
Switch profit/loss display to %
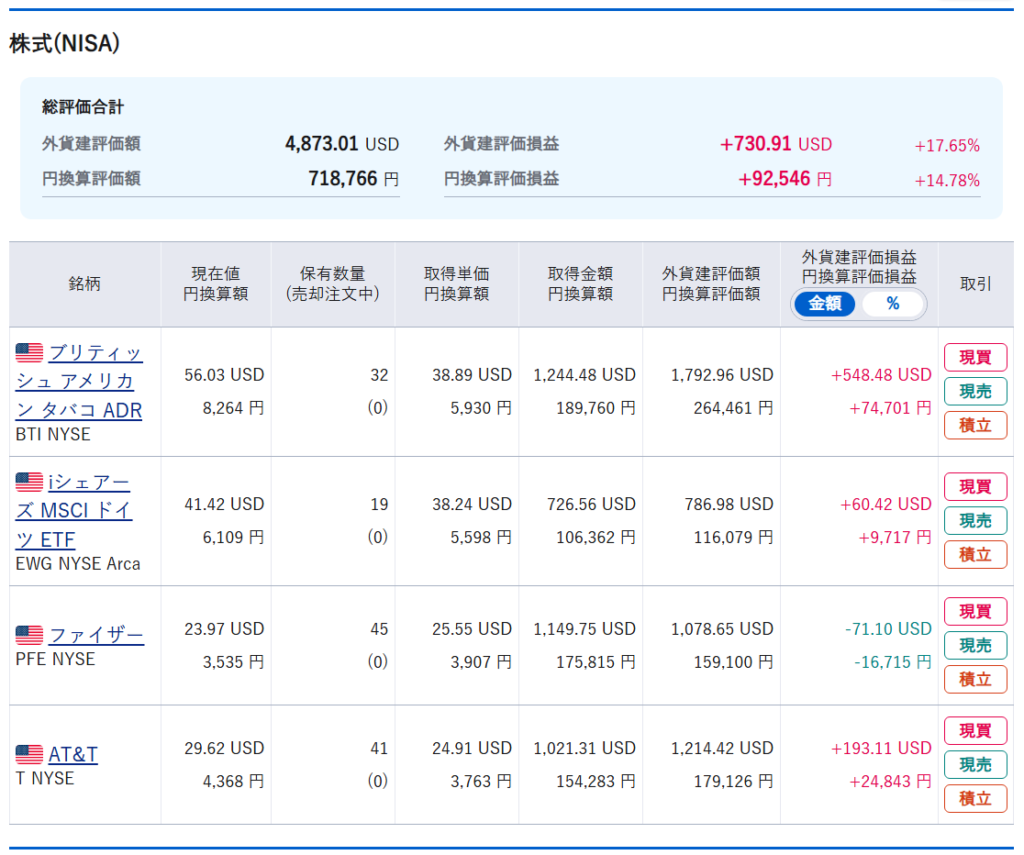[x=892, y=304]
